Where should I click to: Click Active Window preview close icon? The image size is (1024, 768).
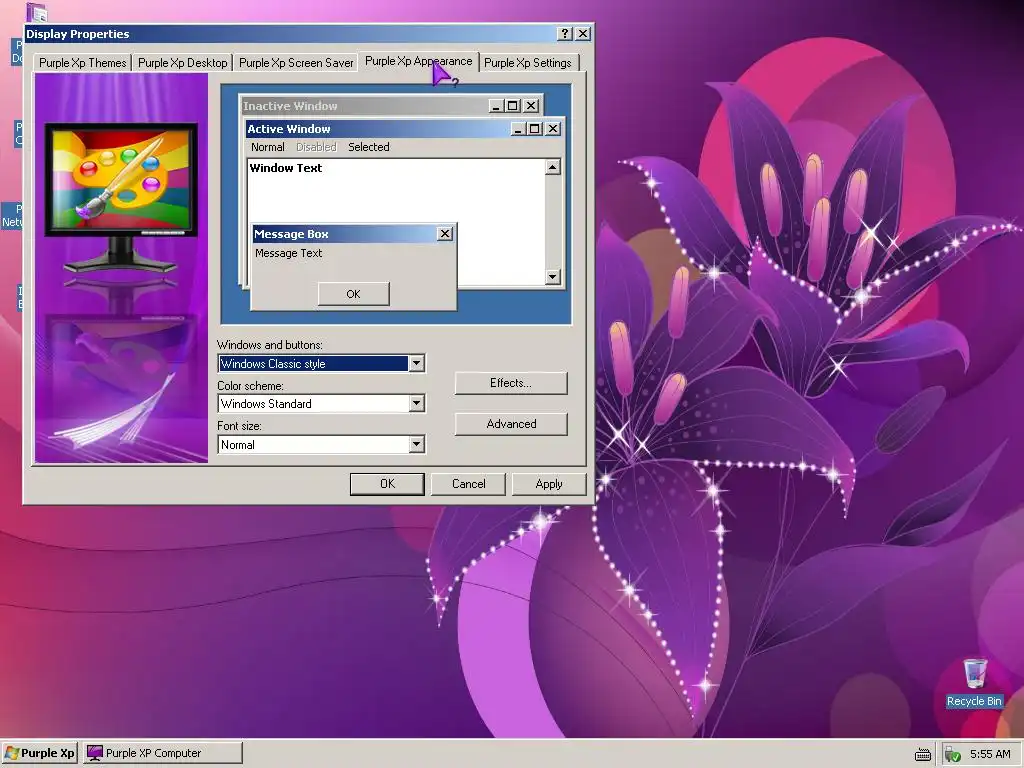(553, 129)
